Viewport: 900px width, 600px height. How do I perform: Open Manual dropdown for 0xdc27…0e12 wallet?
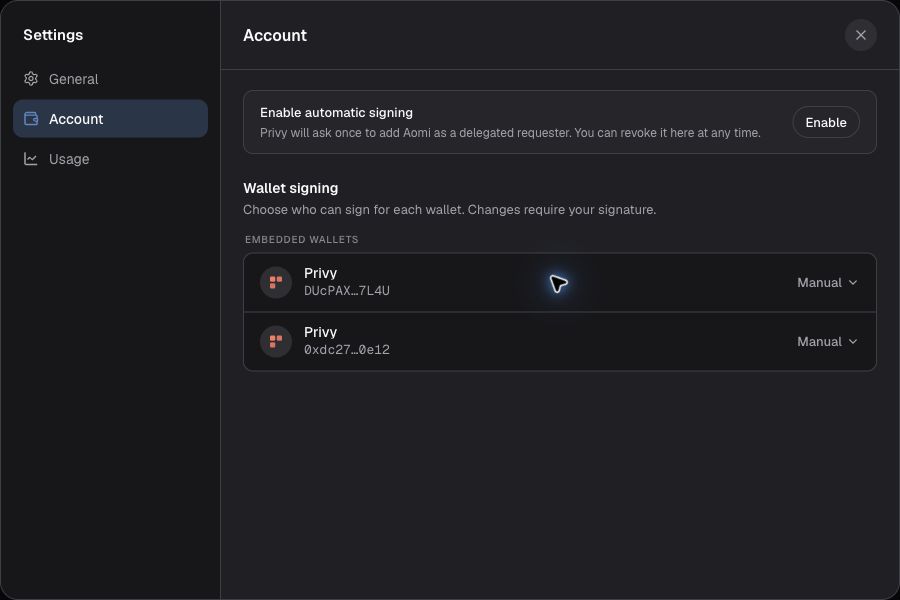[x=827, y=342]
